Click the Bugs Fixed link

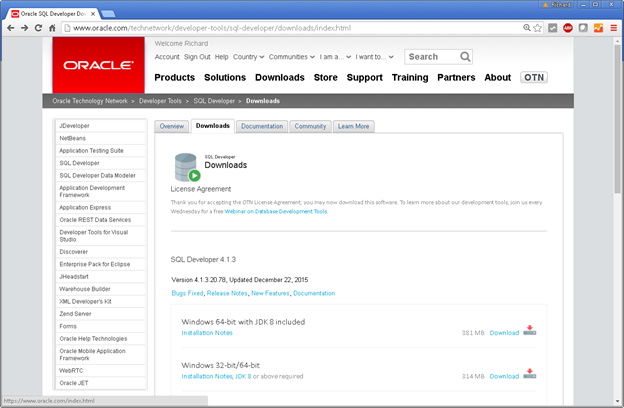[187, 293]
